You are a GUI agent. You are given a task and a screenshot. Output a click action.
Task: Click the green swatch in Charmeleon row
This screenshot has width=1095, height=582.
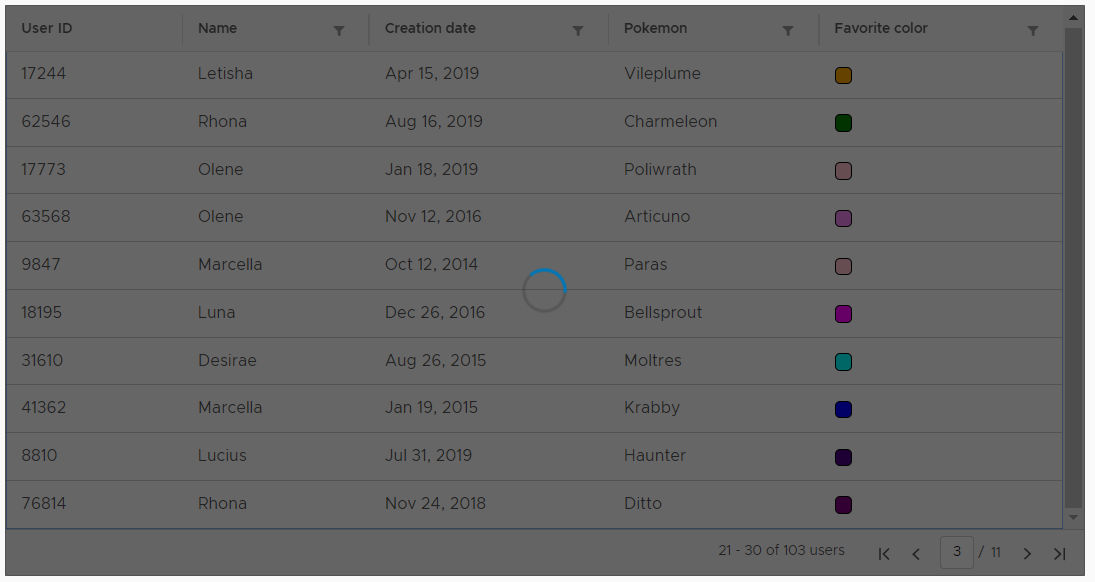(843, 123)
